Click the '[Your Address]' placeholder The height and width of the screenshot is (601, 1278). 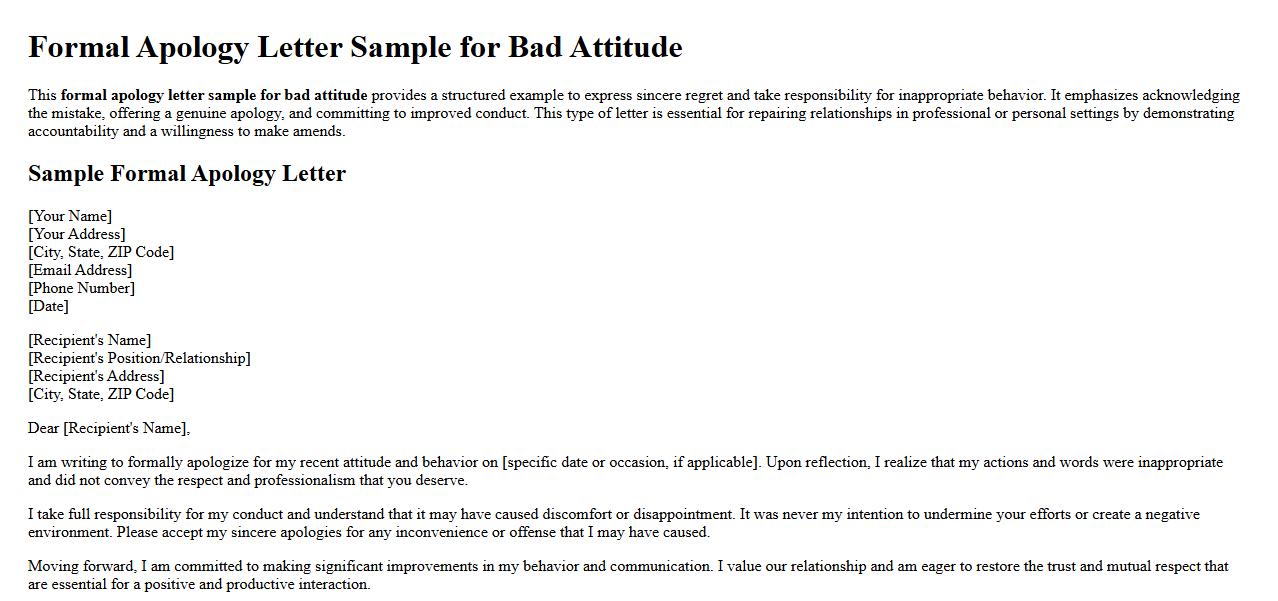(x=77, y=234)
